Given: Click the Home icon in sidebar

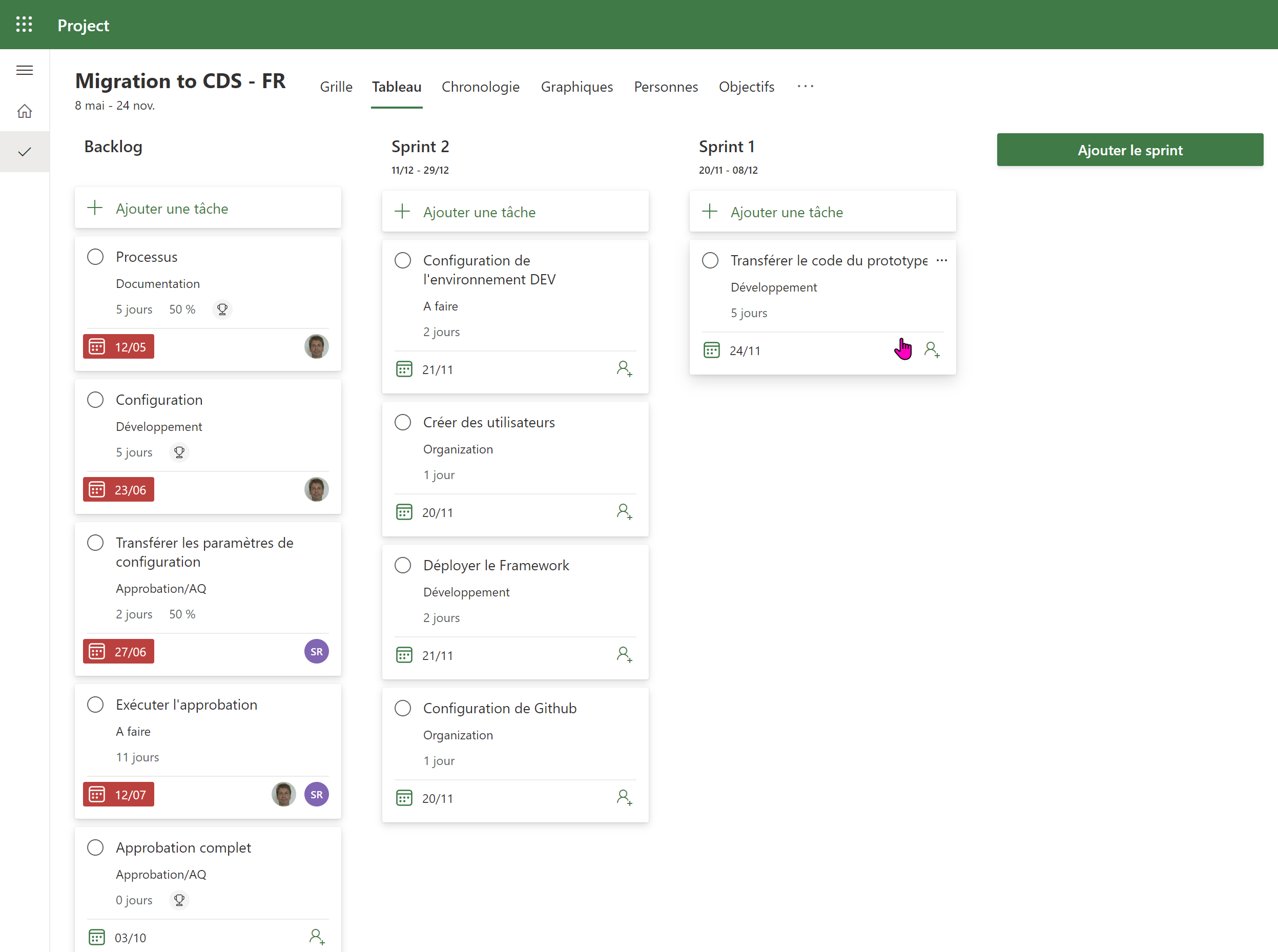Looking at the screenshot, I should click(24, 111).
